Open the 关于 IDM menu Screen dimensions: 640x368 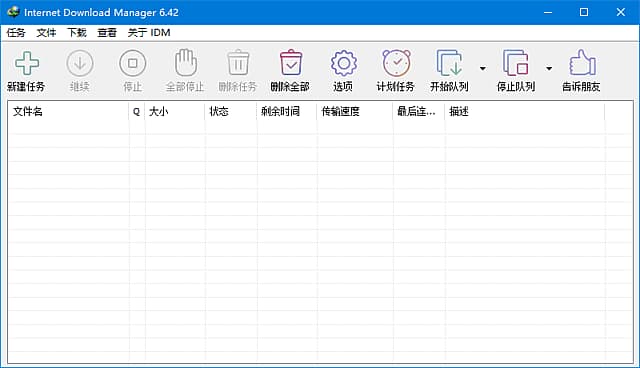pyautogui.click(x=149, y=33)
